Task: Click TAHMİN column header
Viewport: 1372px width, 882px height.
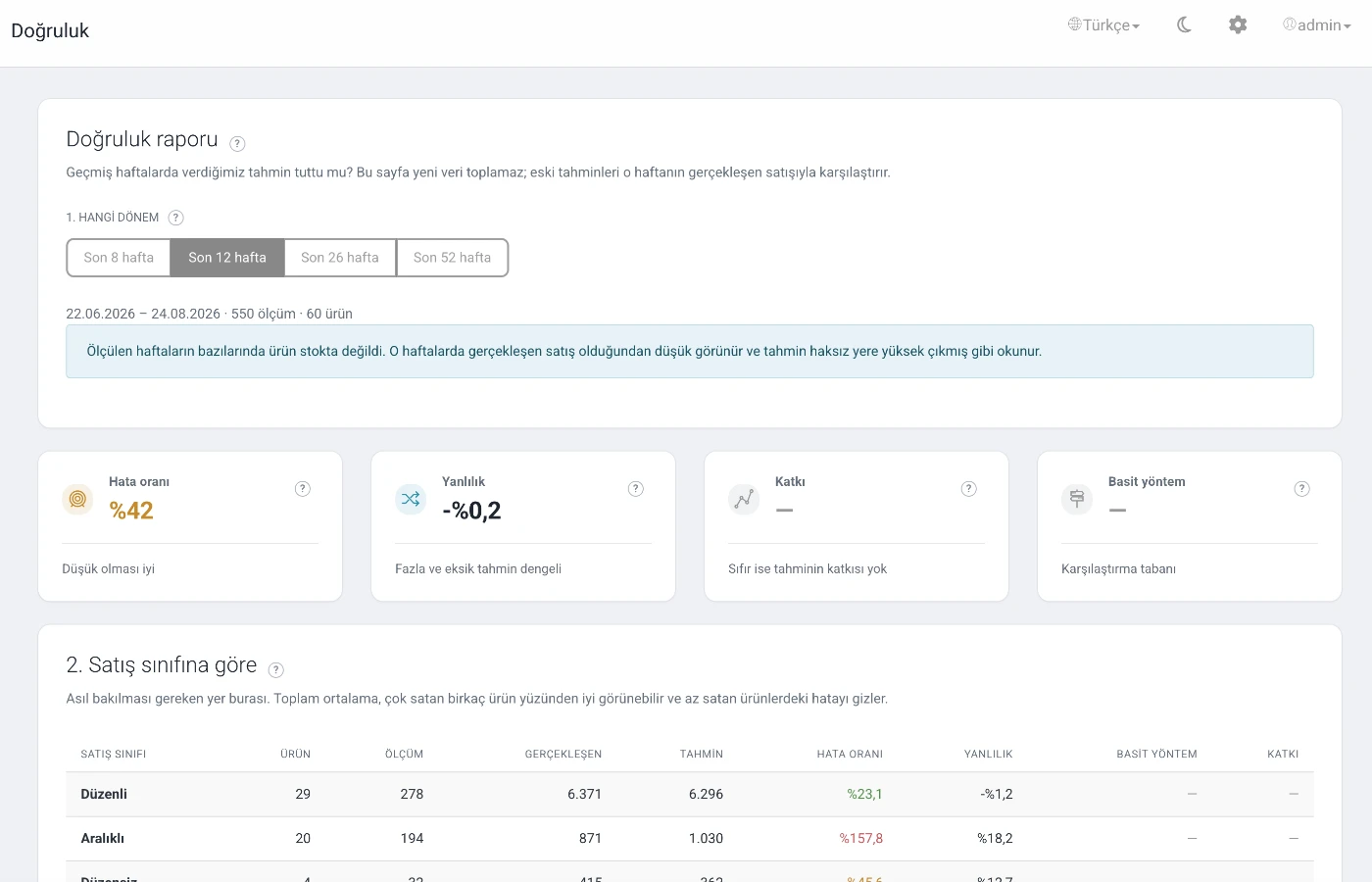Action: [702, 755]
